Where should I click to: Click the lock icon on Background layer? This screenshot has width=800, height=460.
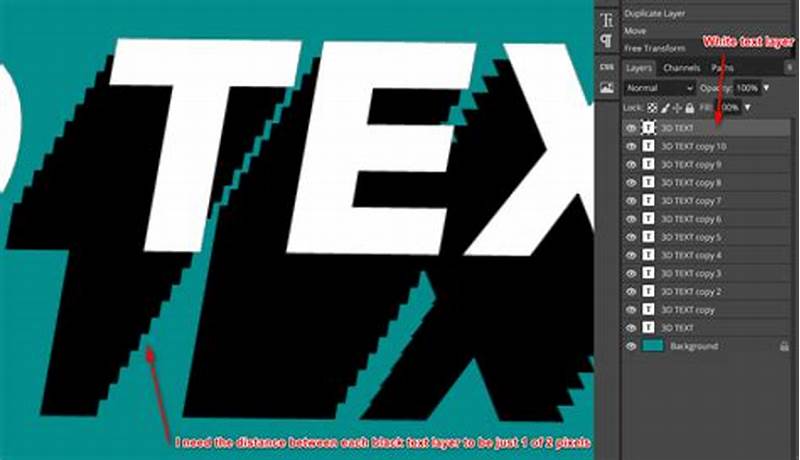[x=784, y=346]
